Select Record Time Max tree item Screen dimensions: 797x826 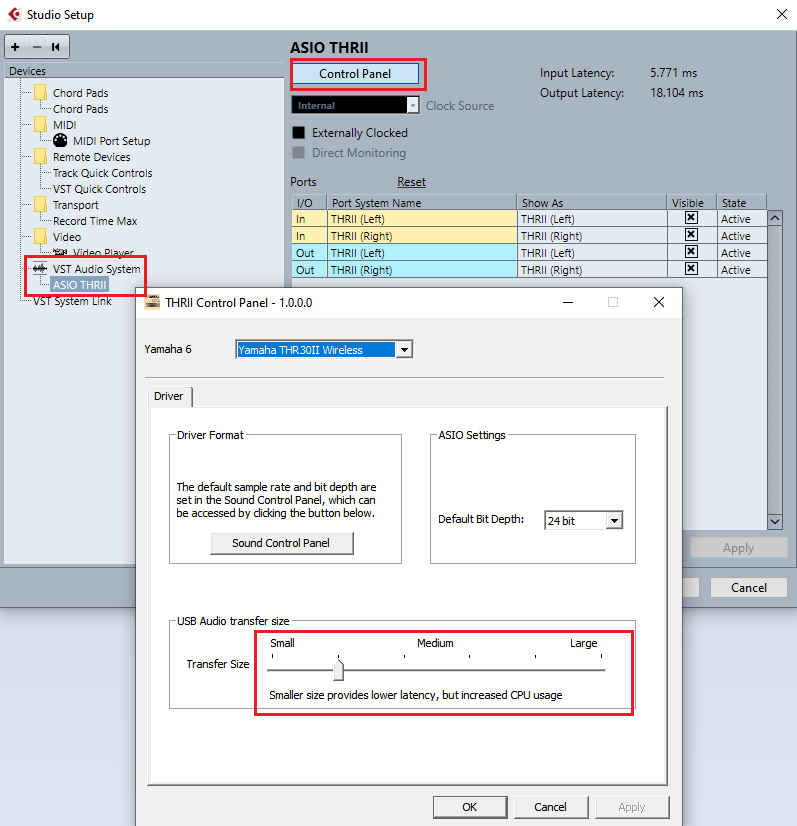[x=95, y=221]
